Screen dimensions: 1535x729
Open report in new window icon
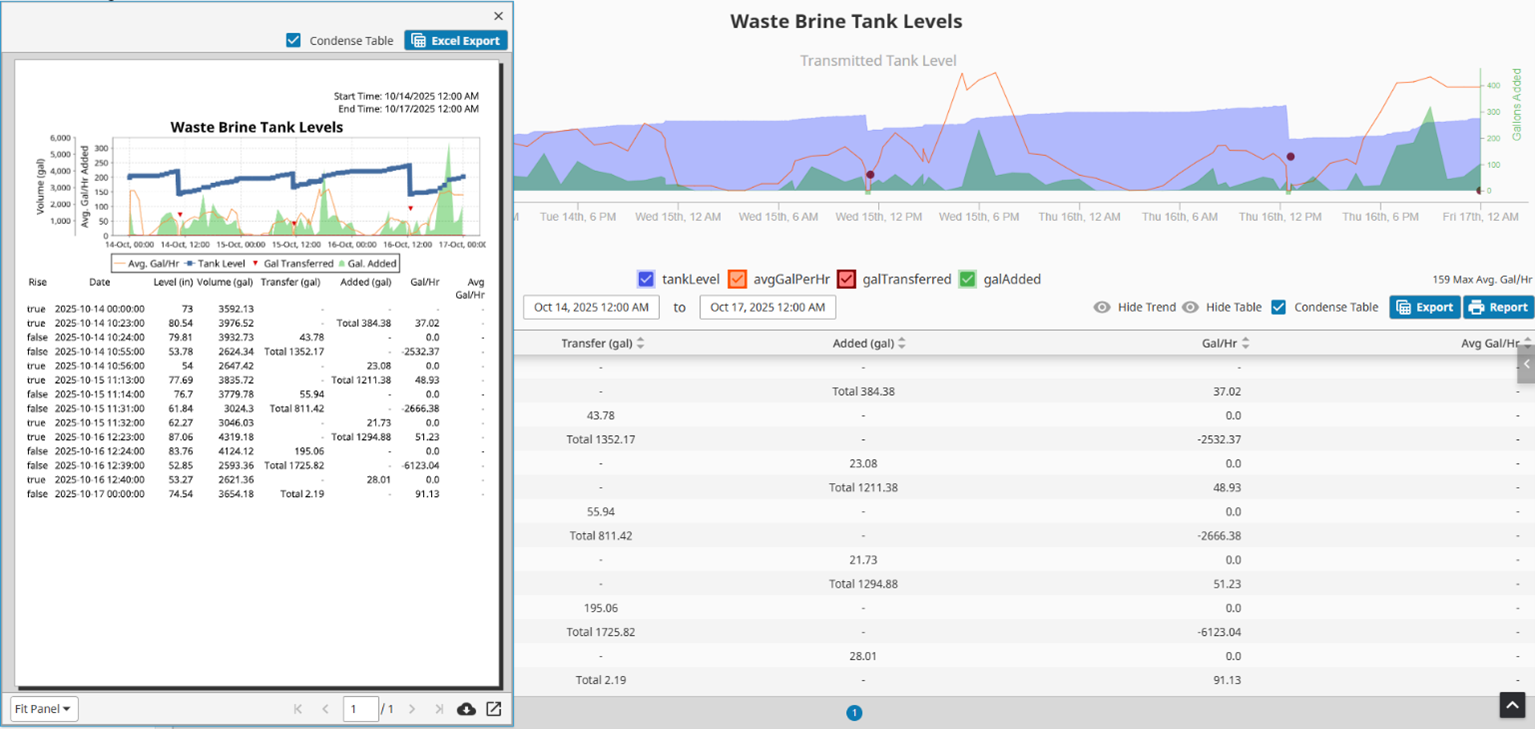click(x=494, y=709)
